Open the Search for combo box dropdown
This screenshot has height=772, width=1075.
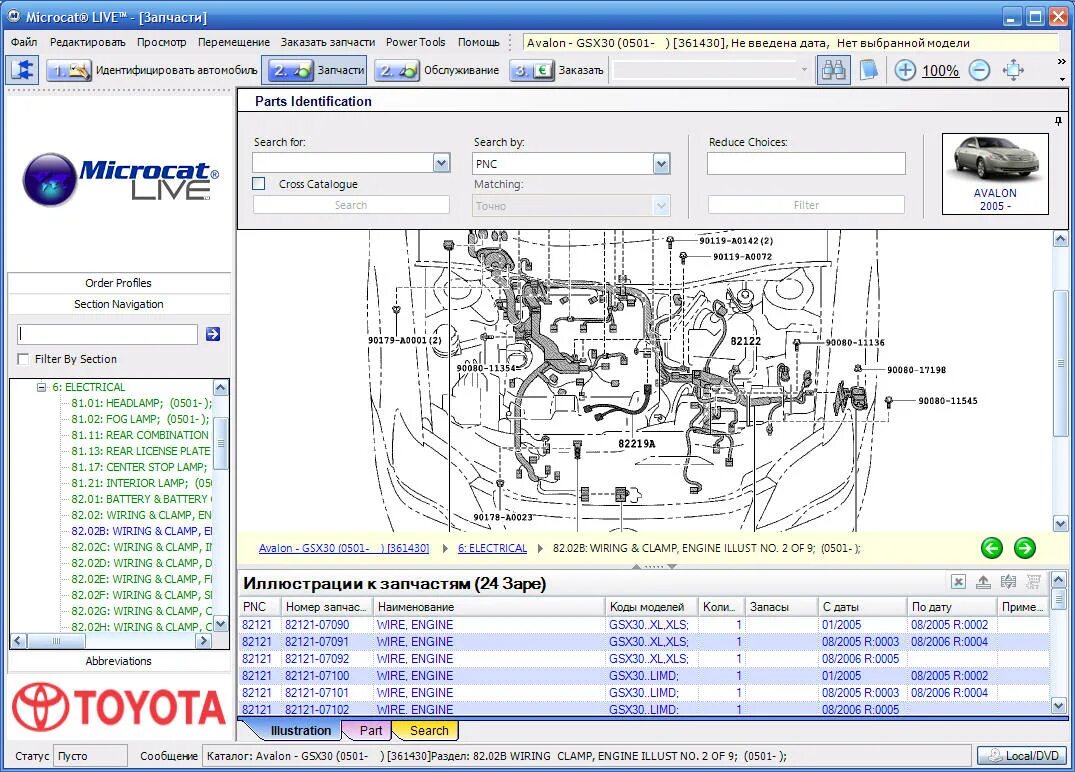pyautogui.click(x=441, y=163)
